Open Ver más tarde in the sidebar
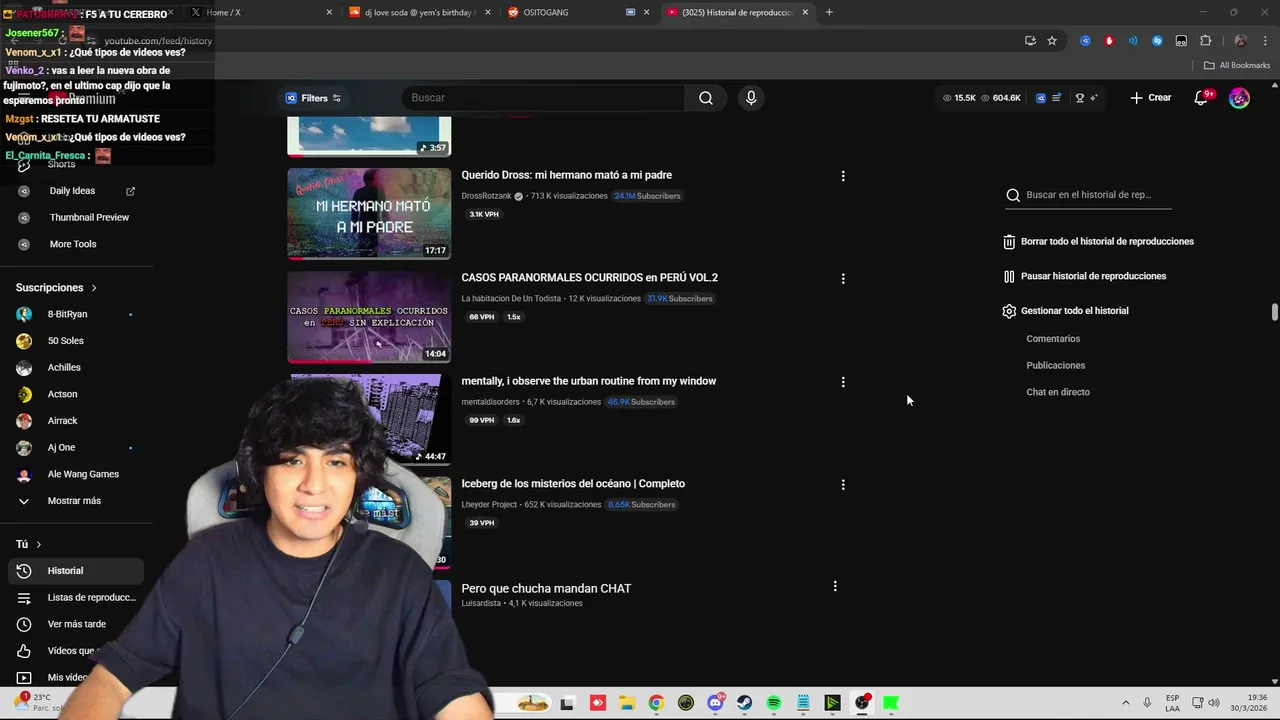Image resolution: width=1280 pixels, height=720 pixels. (x=76, y=624)
